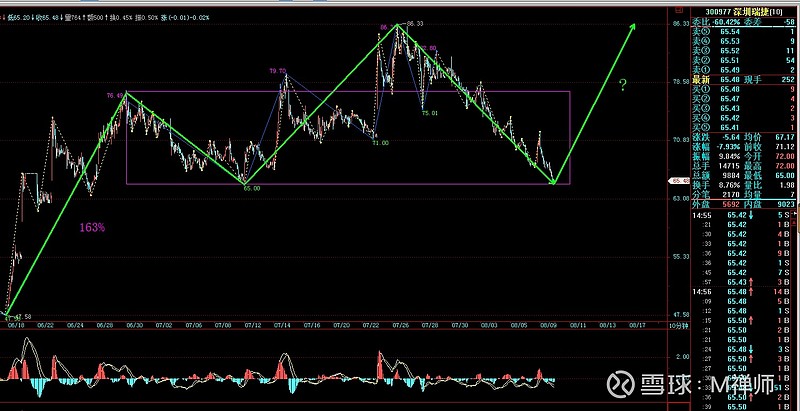Select the 委比 -60.42% value
The width and height of the screenshot is (800, 411).
coord(726,22)
